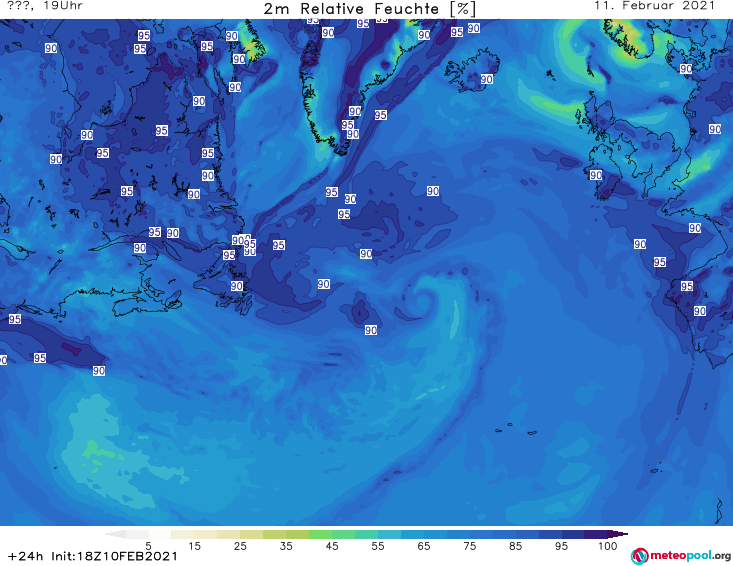
Task: Click the legend value 5
Action: point(148,546)
